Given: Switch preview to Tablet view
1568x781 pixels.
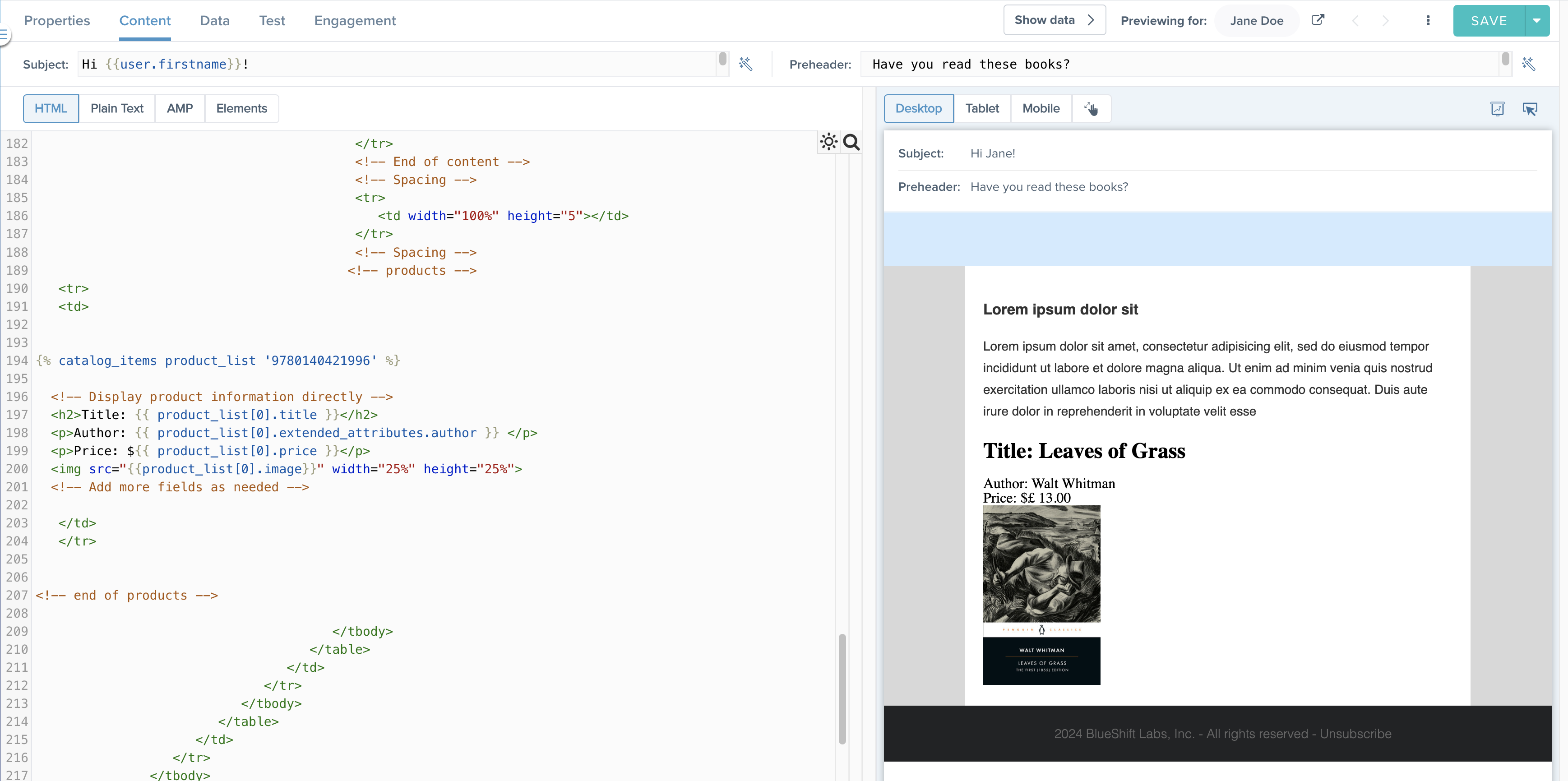Looking at the screenshot, I should [982, 108].
